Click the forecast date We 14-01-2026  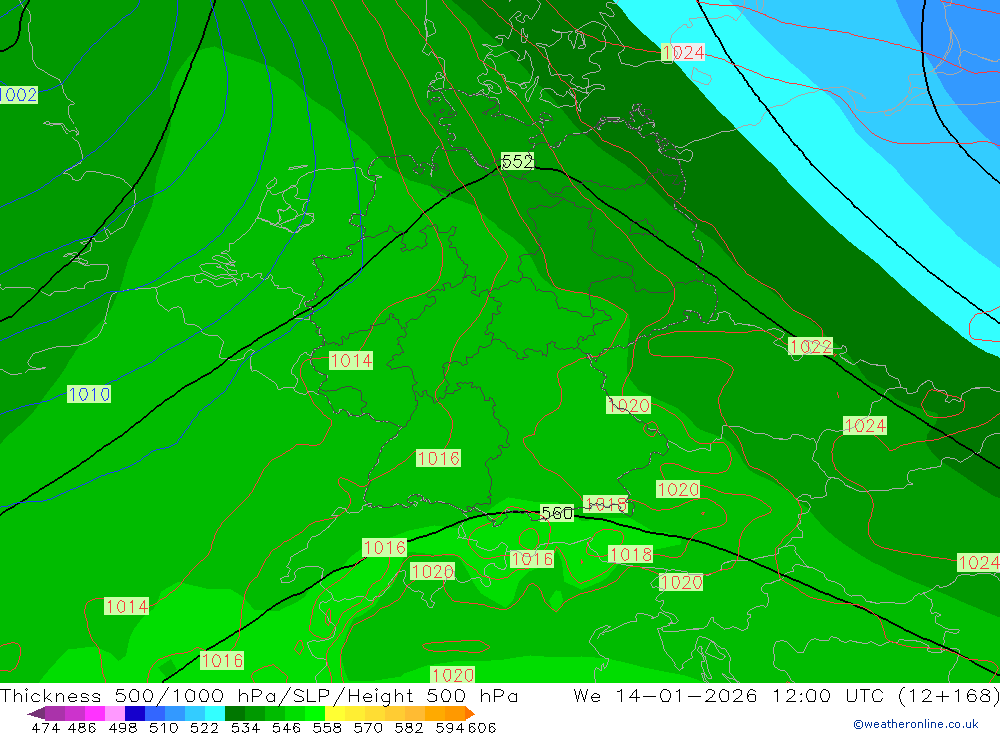(665, 695)
